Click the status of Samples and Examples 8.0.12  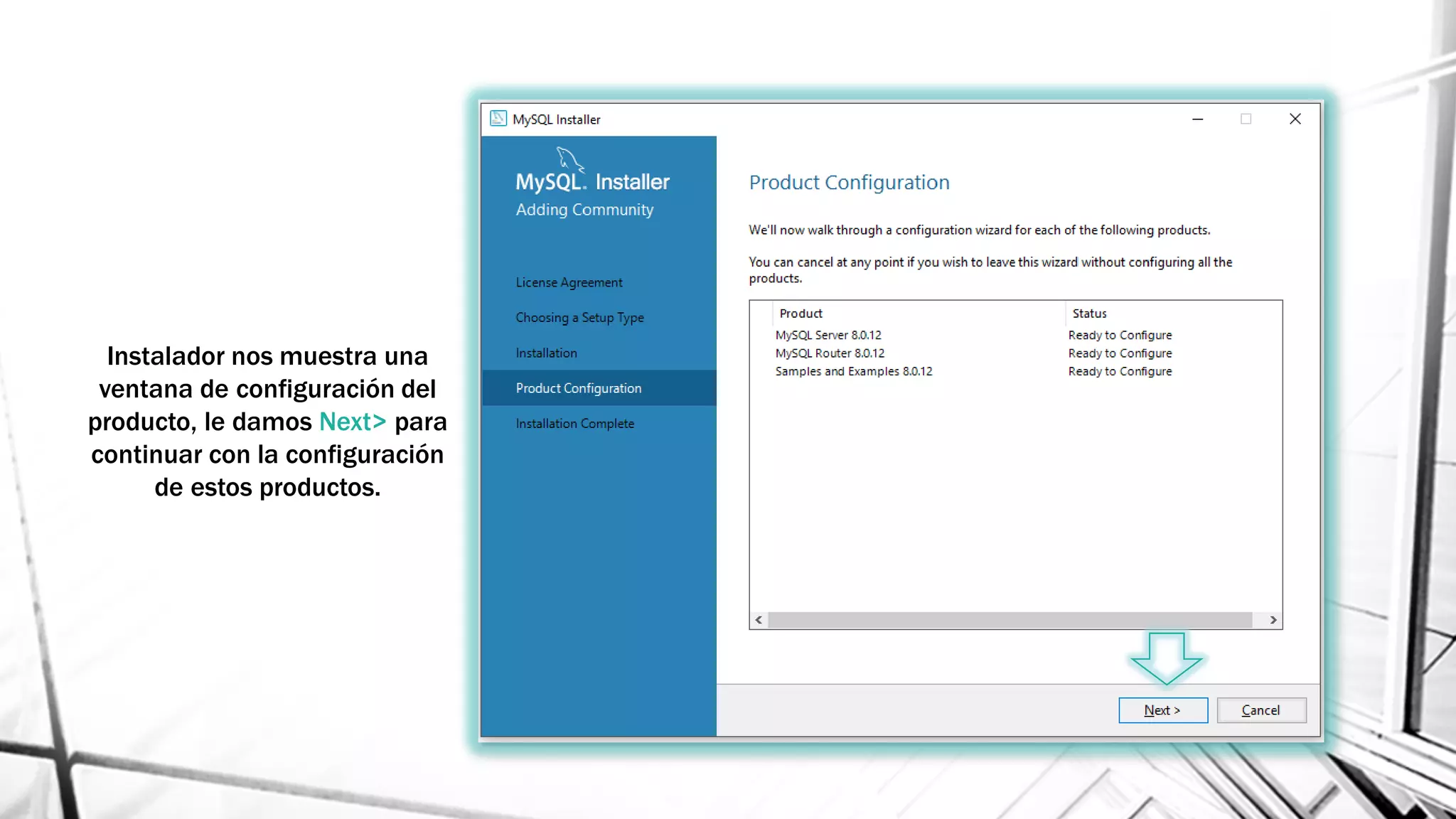[1120, 371]
